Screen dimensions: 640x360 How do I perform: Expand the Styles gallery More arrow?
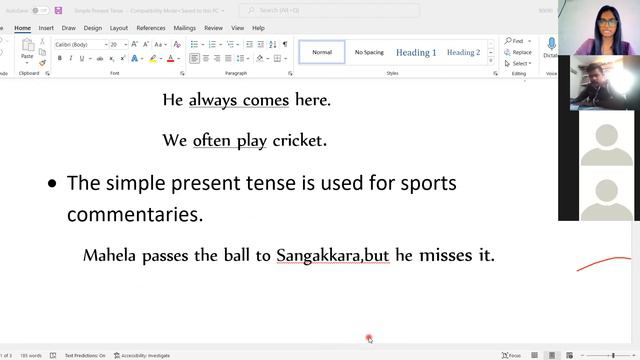point(491,61)
